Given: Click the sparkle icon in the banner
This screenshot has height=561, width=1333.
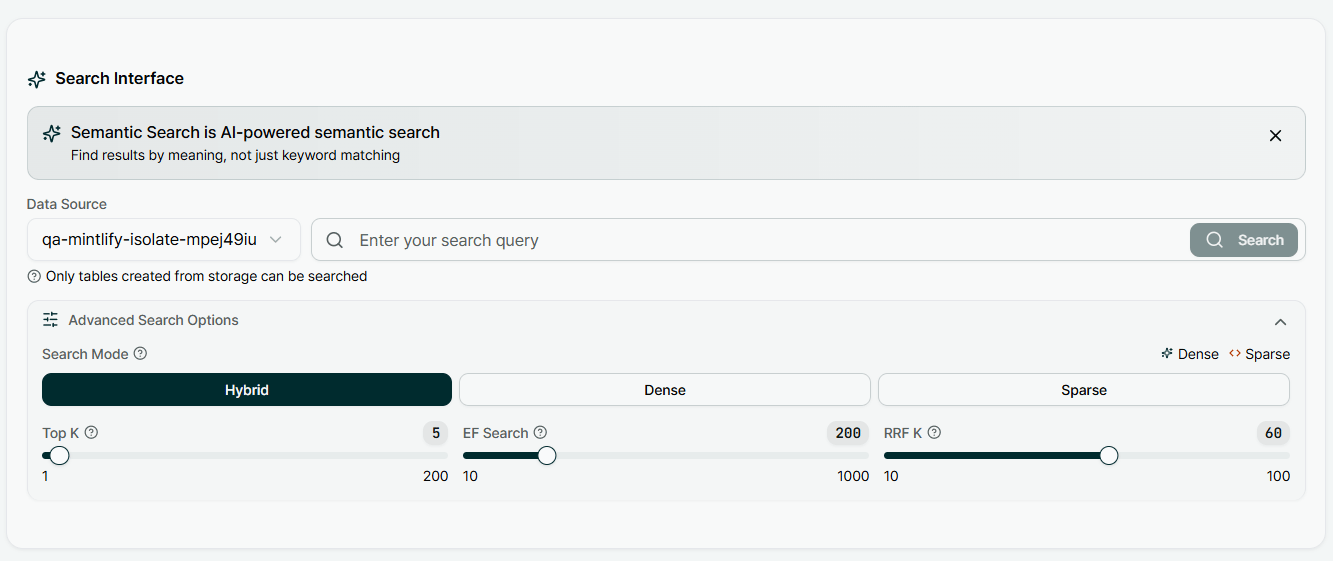Looking at the screenshot, I should (52, 133).
